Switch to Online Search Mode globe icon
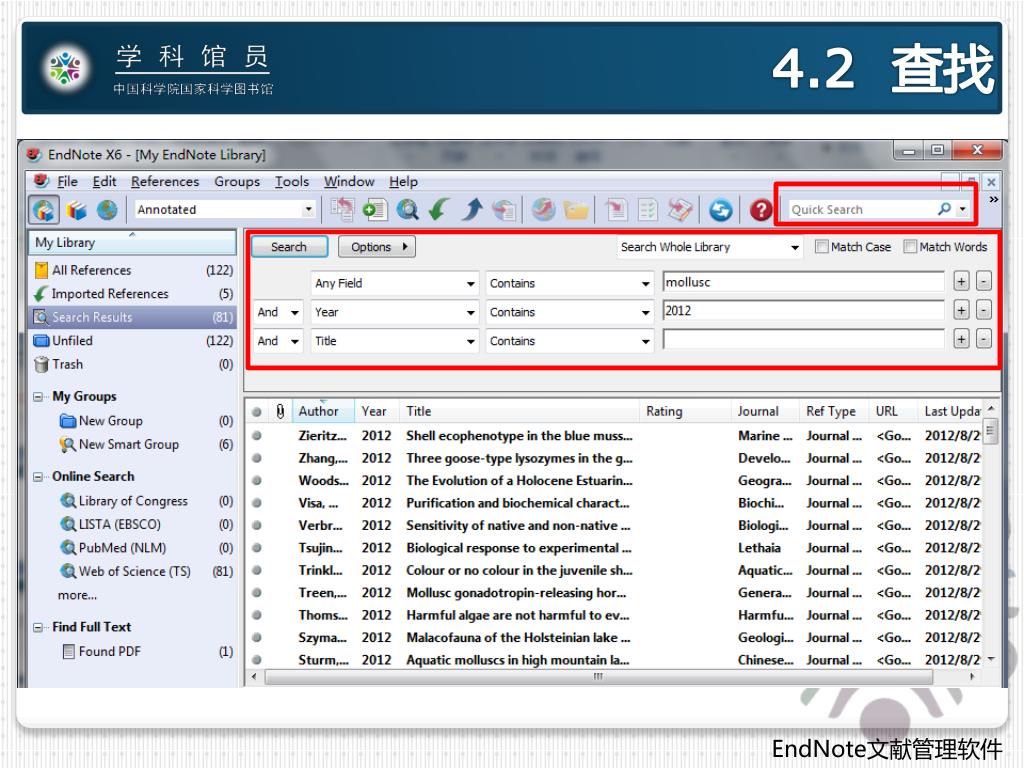The height and width of the screenshot is (768, 1024). pos(107,210)
